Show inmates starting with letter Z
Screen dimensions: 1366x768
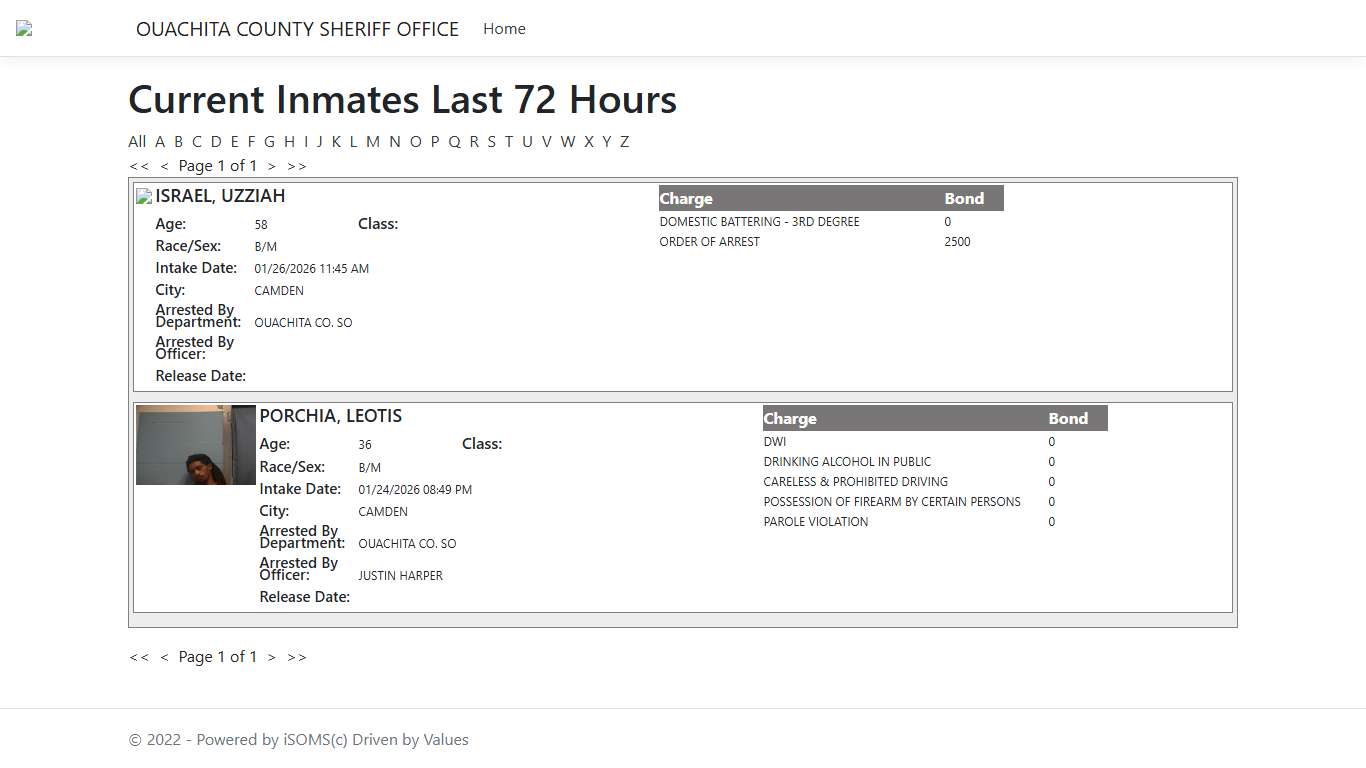tap(624, 142)
